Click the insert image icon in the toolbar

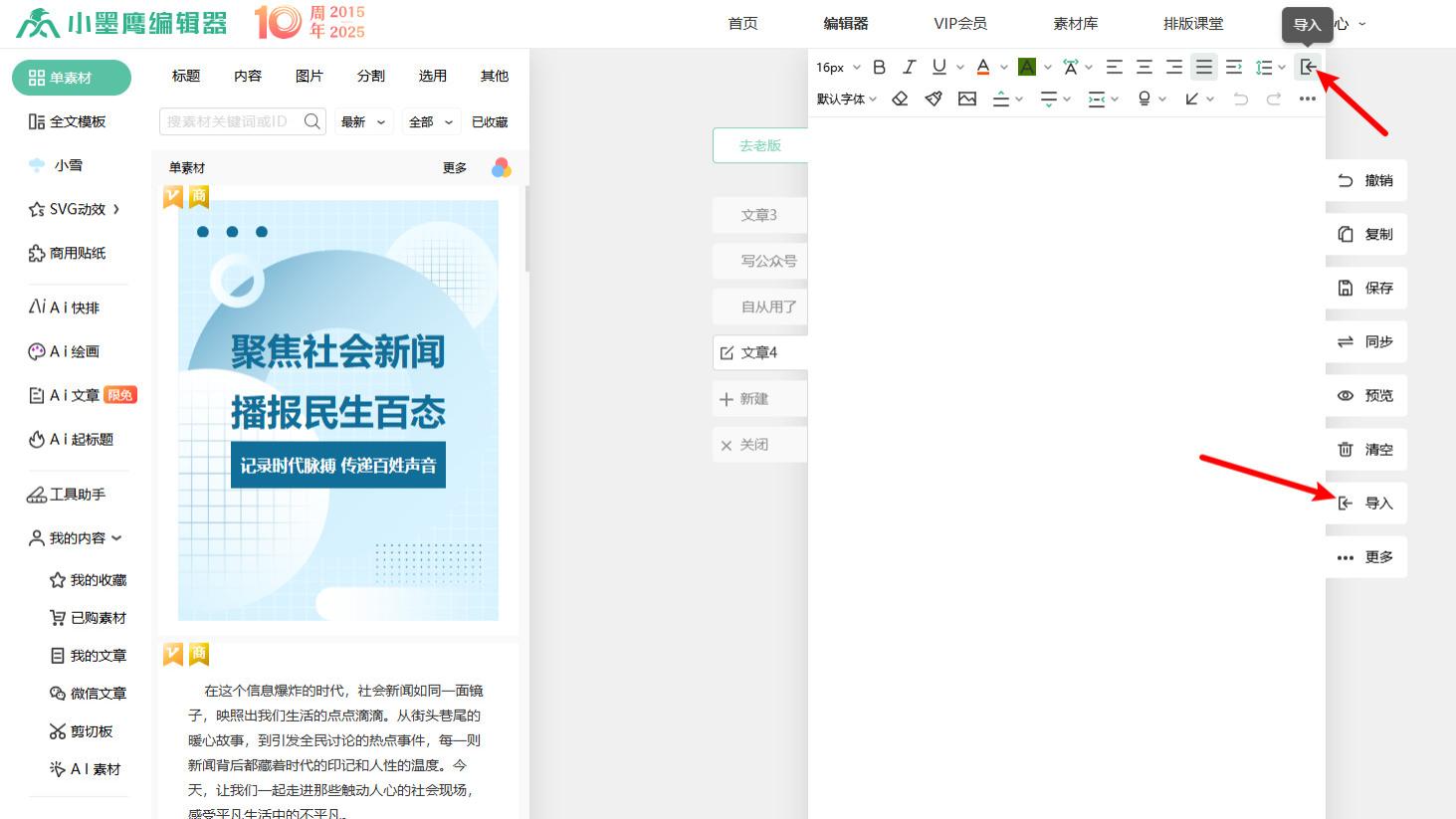pyautogui.click(x=966, y=99)
